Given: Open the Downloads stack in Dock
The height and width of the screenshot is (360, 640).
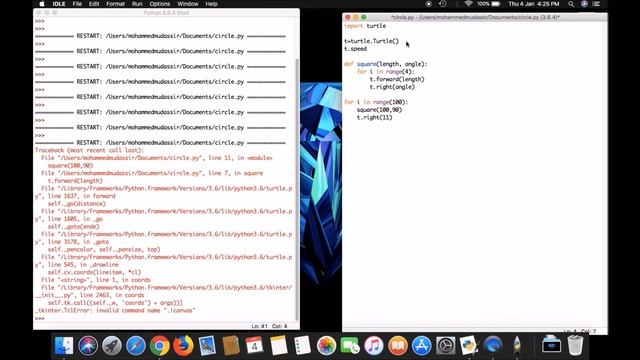Looking at the screenshot, I should click(x=551, y=346).
